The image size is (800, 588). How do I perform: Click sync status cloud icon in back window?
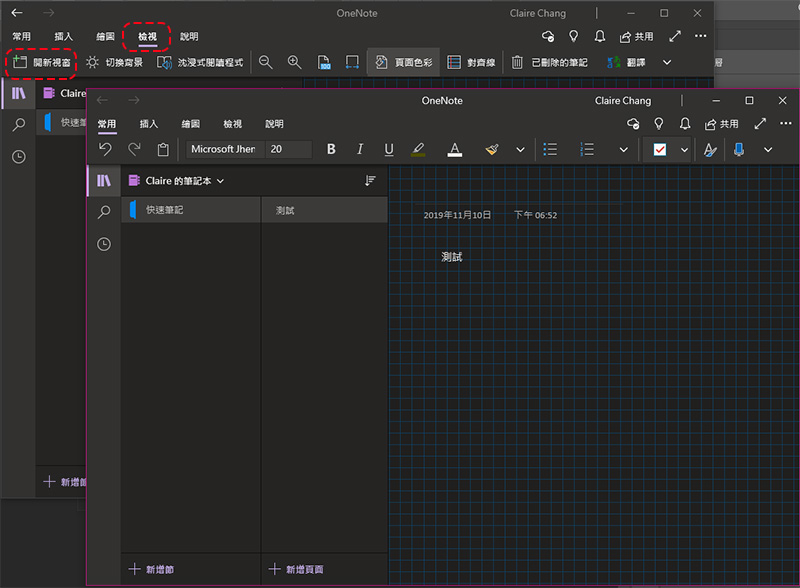point(548,36)
